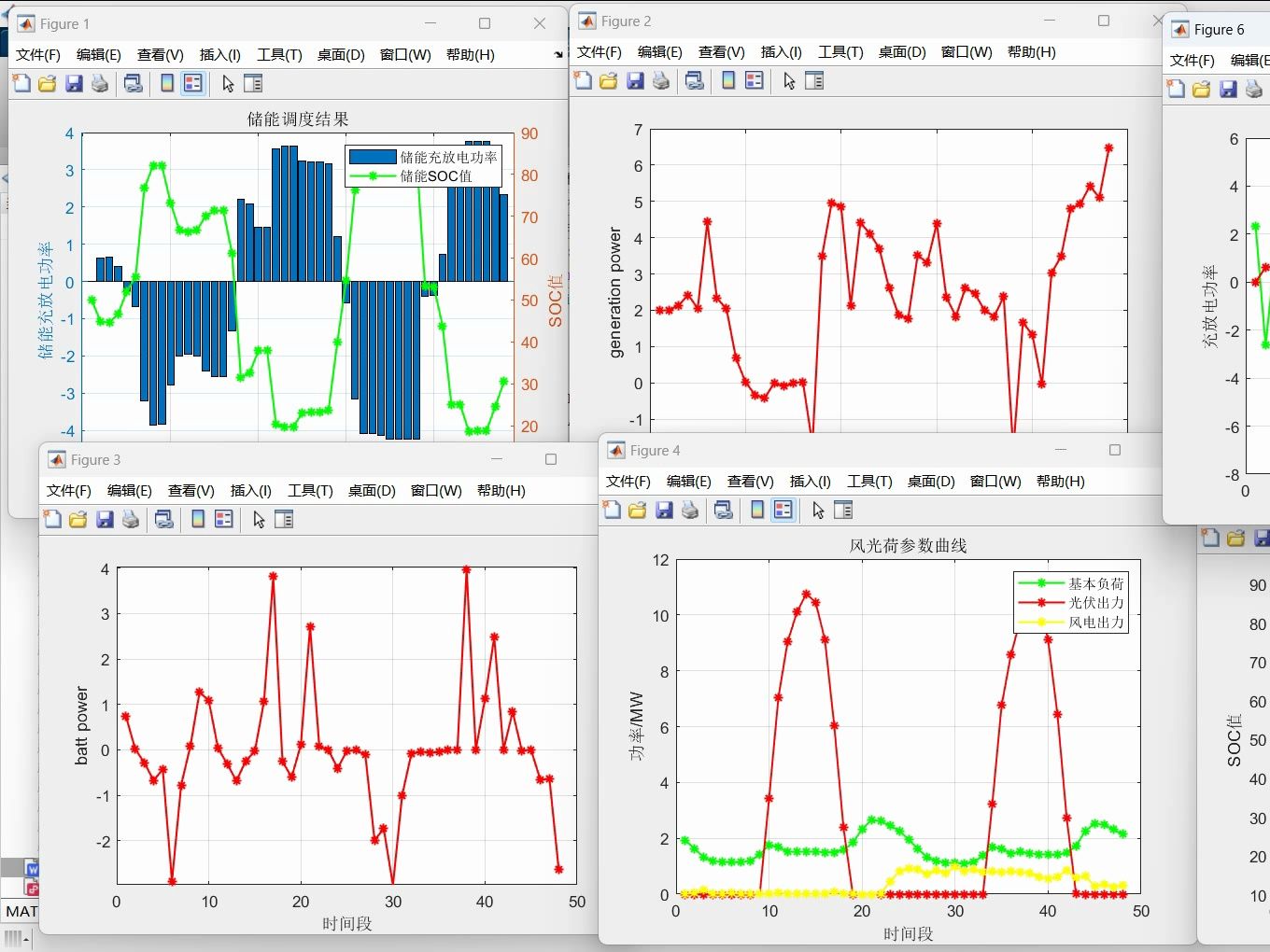Click Open File icon in Figure 4 toolbar
The image size is (1270, 952).
coord(638,510)
